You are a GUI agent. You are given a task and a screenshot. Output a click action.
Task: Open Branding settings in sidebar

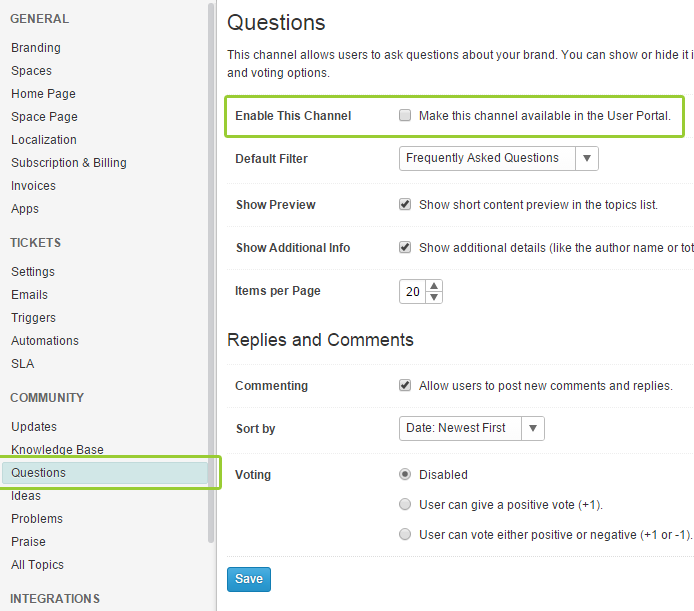[x=36, y=48]
